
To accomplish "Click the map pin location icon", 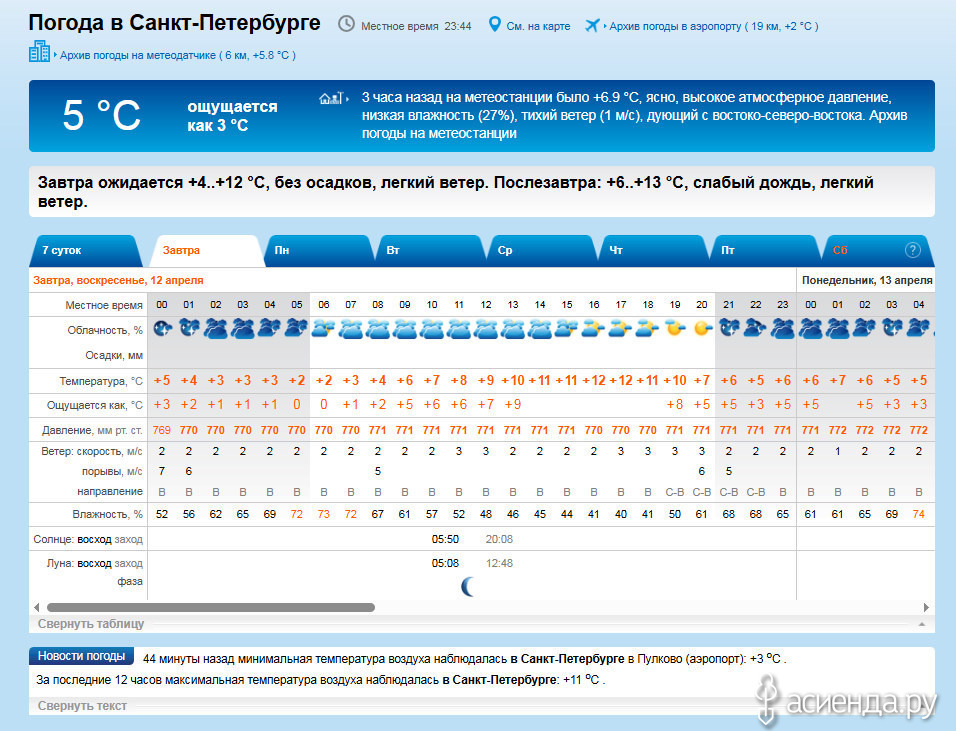I will (x=494, y=24).
